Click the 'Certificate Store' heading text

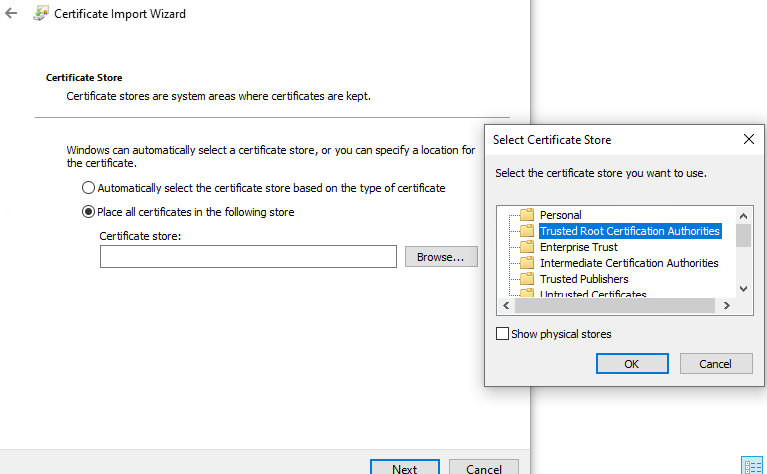84,77
